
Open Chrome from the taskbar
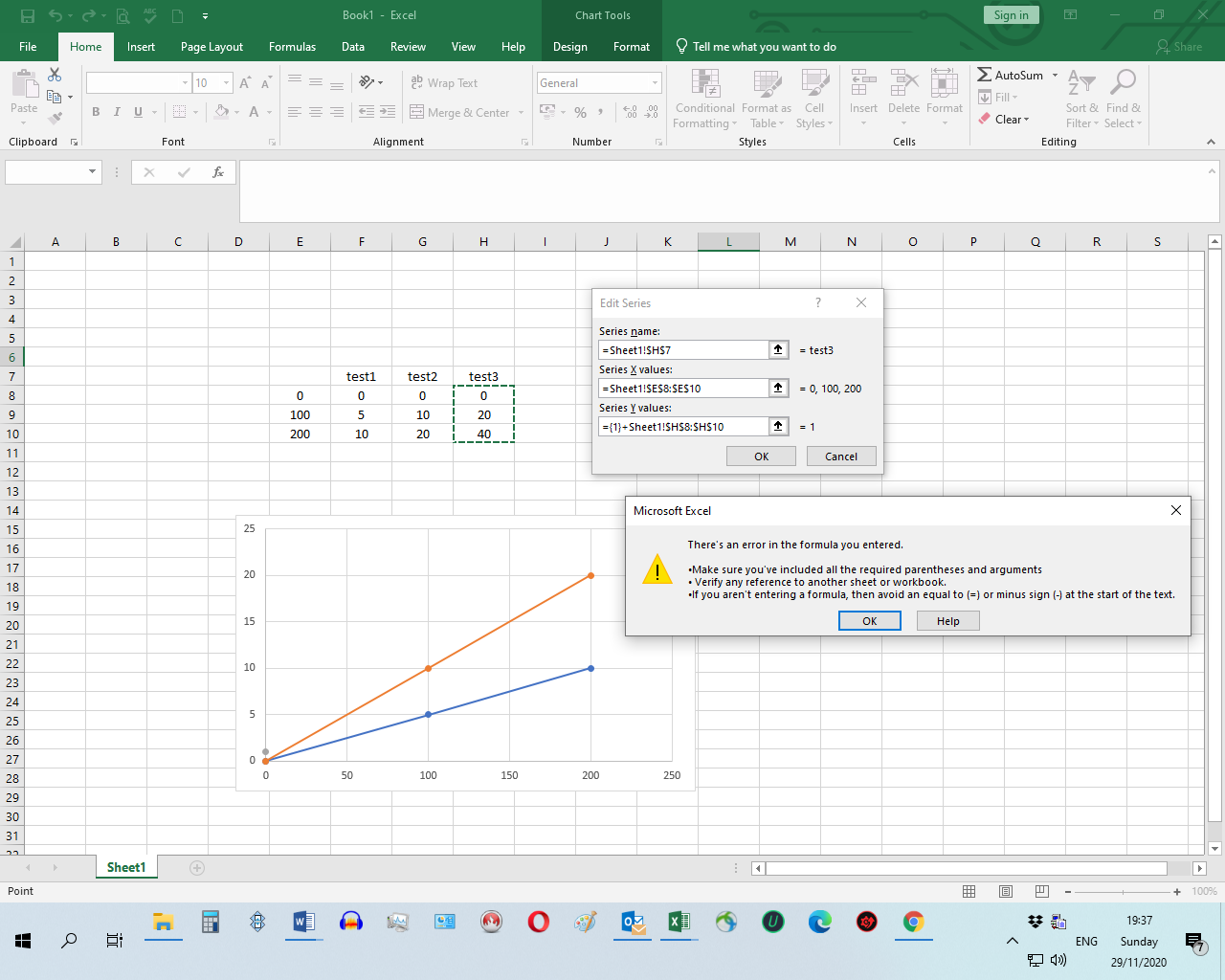(x=914, y=922)
